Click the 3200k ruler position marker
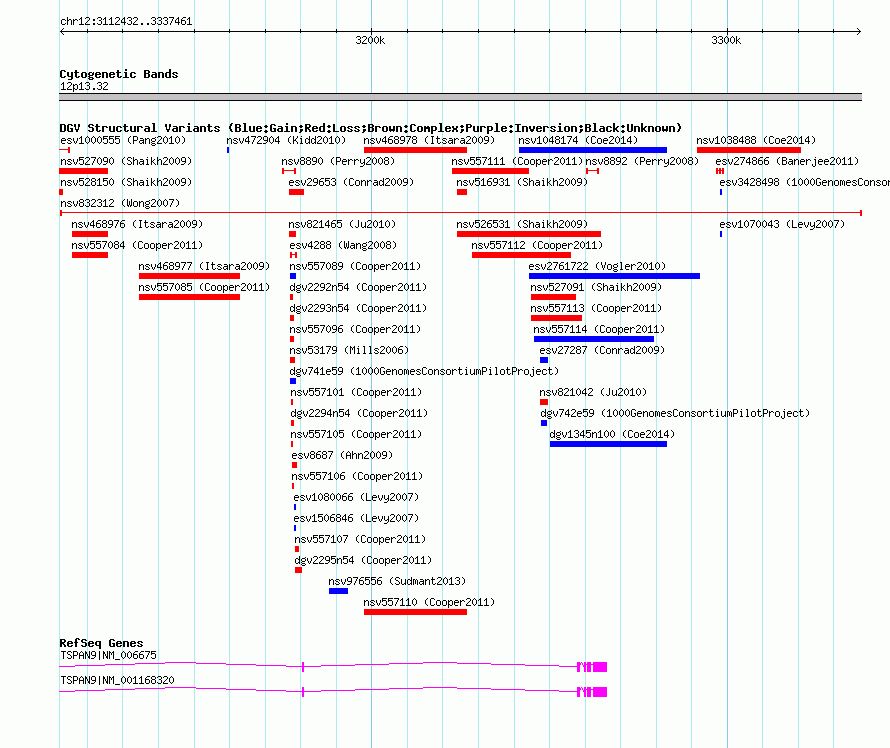890x748 pixels. [370, 40]
